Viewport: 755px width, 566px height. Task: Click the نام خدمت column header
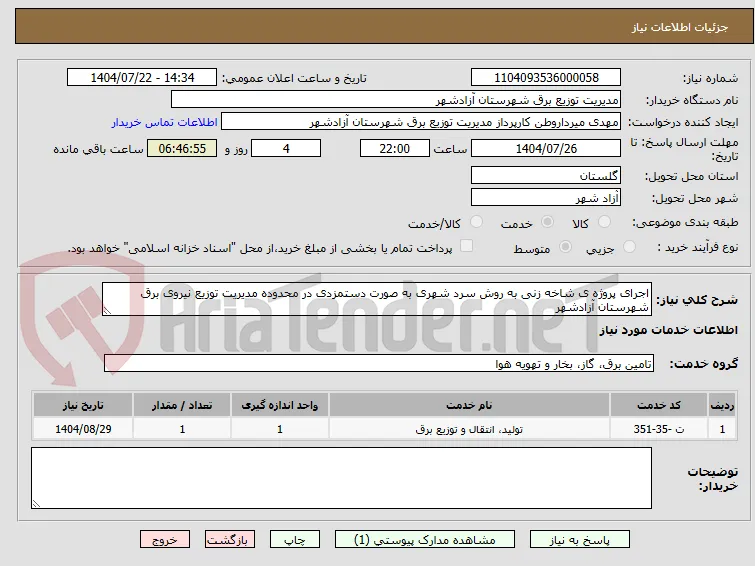point(469,405)
